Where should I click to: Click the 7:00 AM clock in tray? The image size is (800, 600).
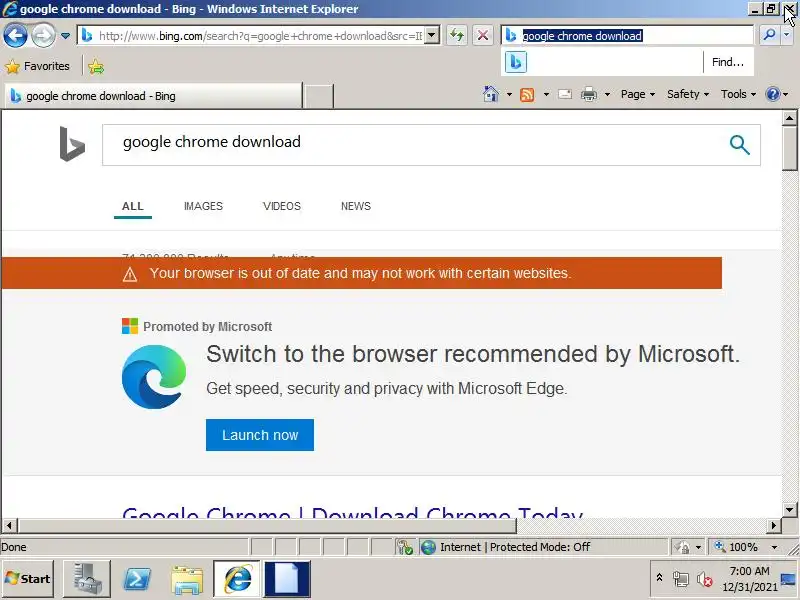click(x=749, y=571)
